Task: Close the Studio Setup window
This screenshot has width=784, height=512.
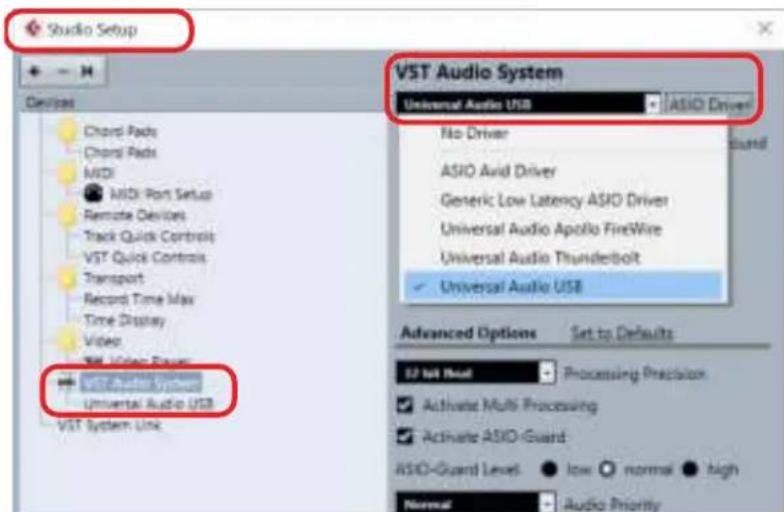Action: [765, 28]
